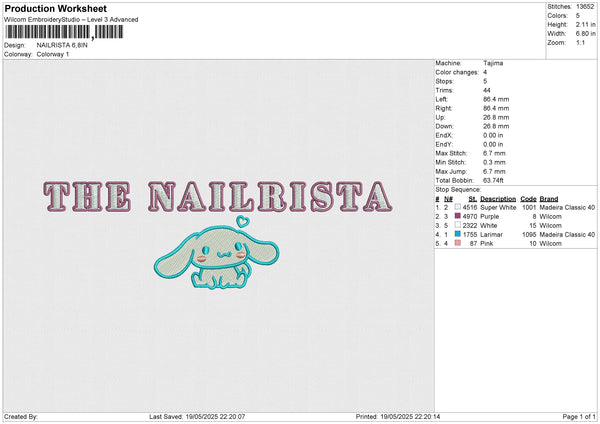Click the Max Jump 6.7 mm value
Image resolution: width=600 pixels, height=424 pixels.
click(494, 171)
